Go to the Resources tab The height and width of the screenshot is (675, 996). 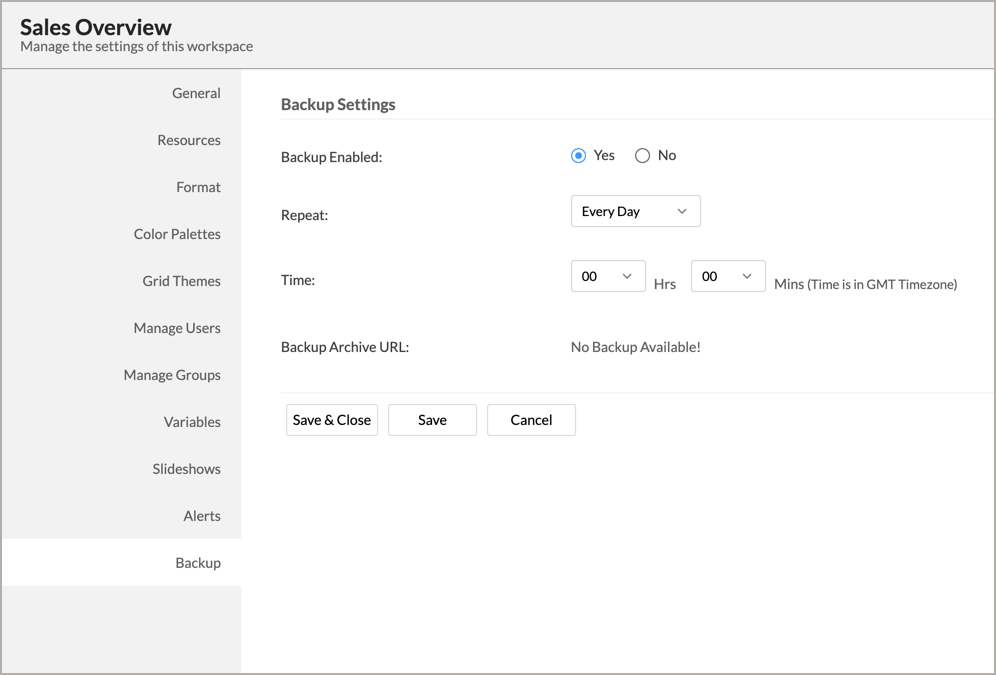tap(189, 140)
